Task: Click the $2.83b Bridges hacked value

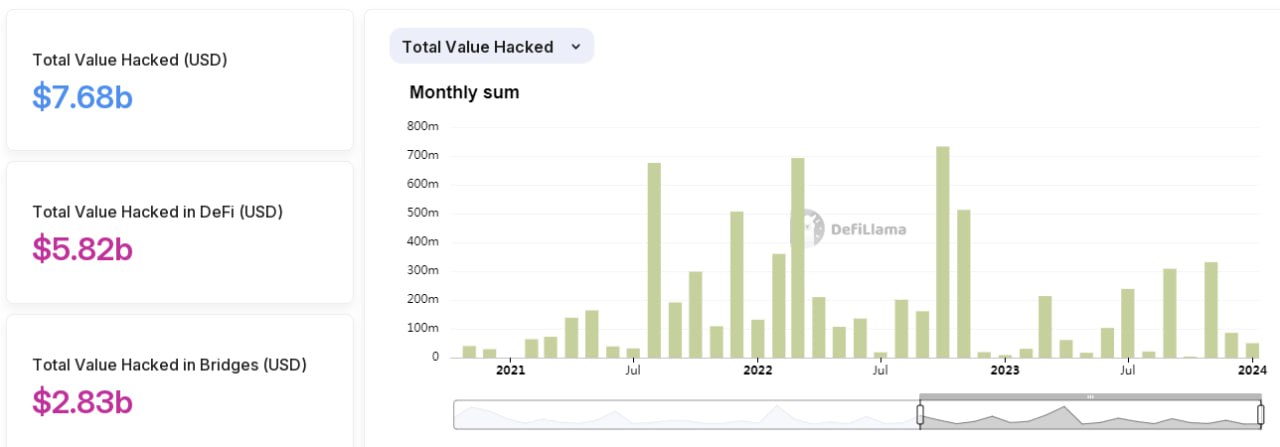Action: click(x=82, y=401)
